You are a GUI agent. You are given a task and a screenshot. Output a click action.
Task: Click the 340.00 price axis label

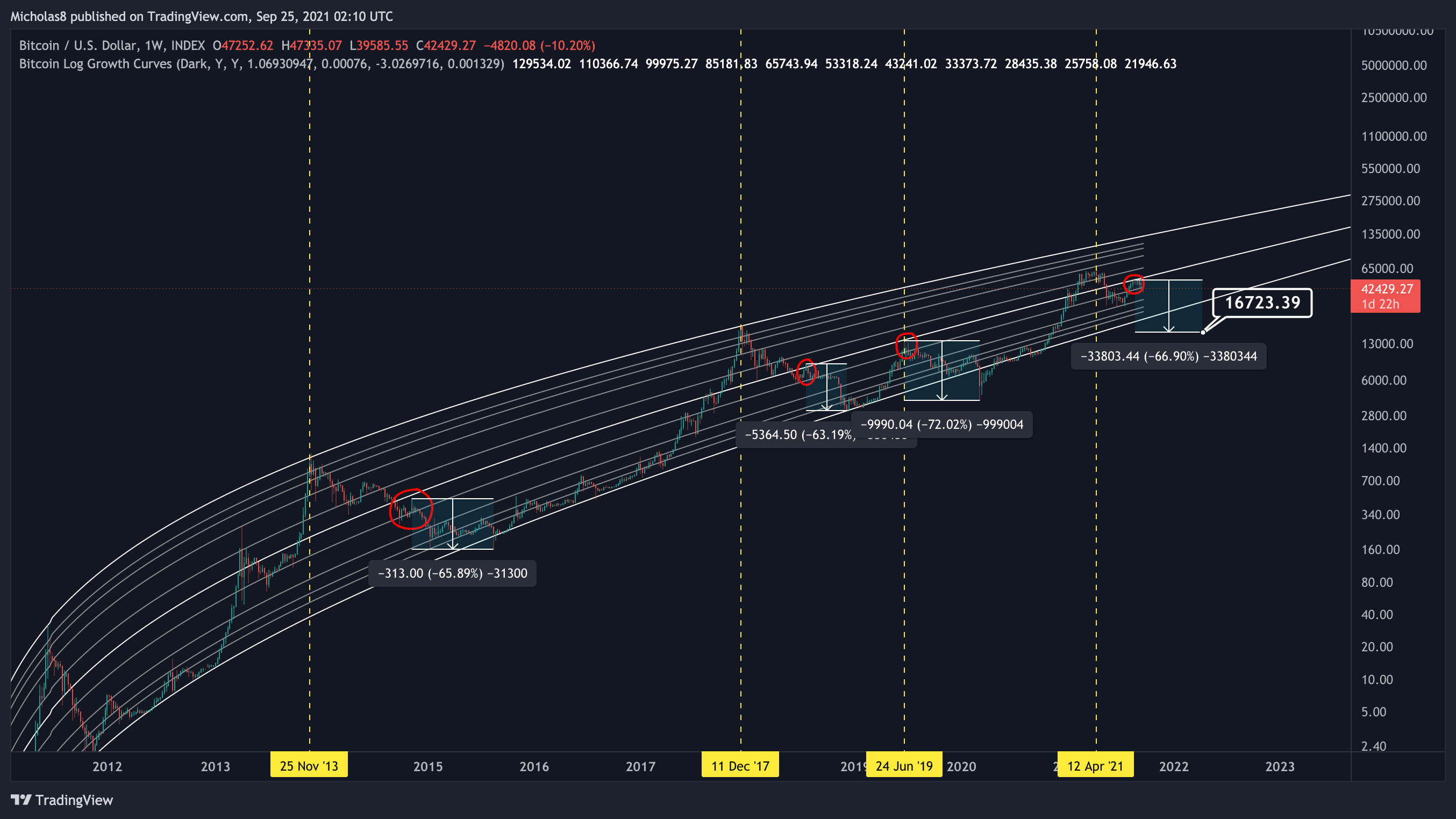1380,514
